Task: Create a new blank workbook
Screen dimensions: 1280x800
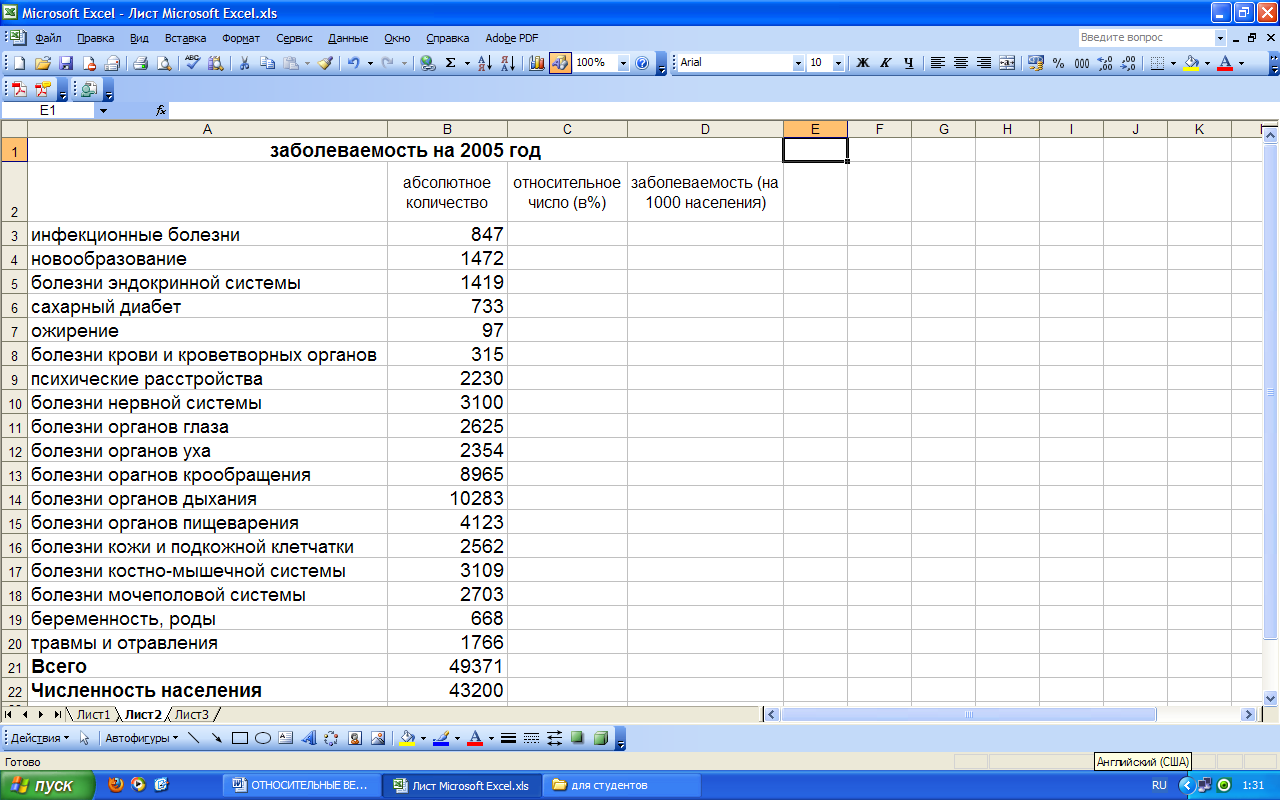Action: (19, 63)
